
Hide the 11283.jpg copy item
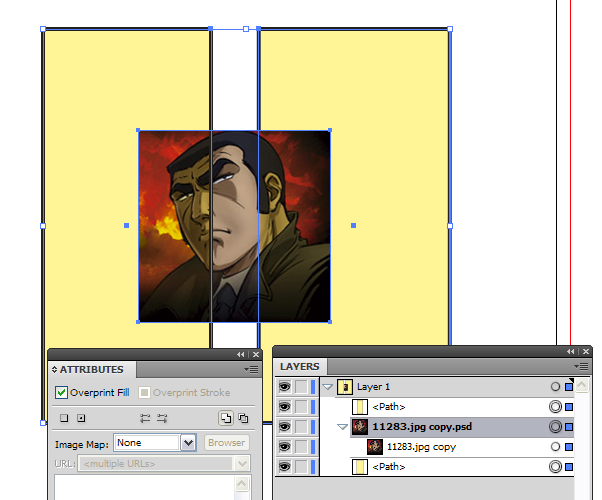tap(284, 447)
